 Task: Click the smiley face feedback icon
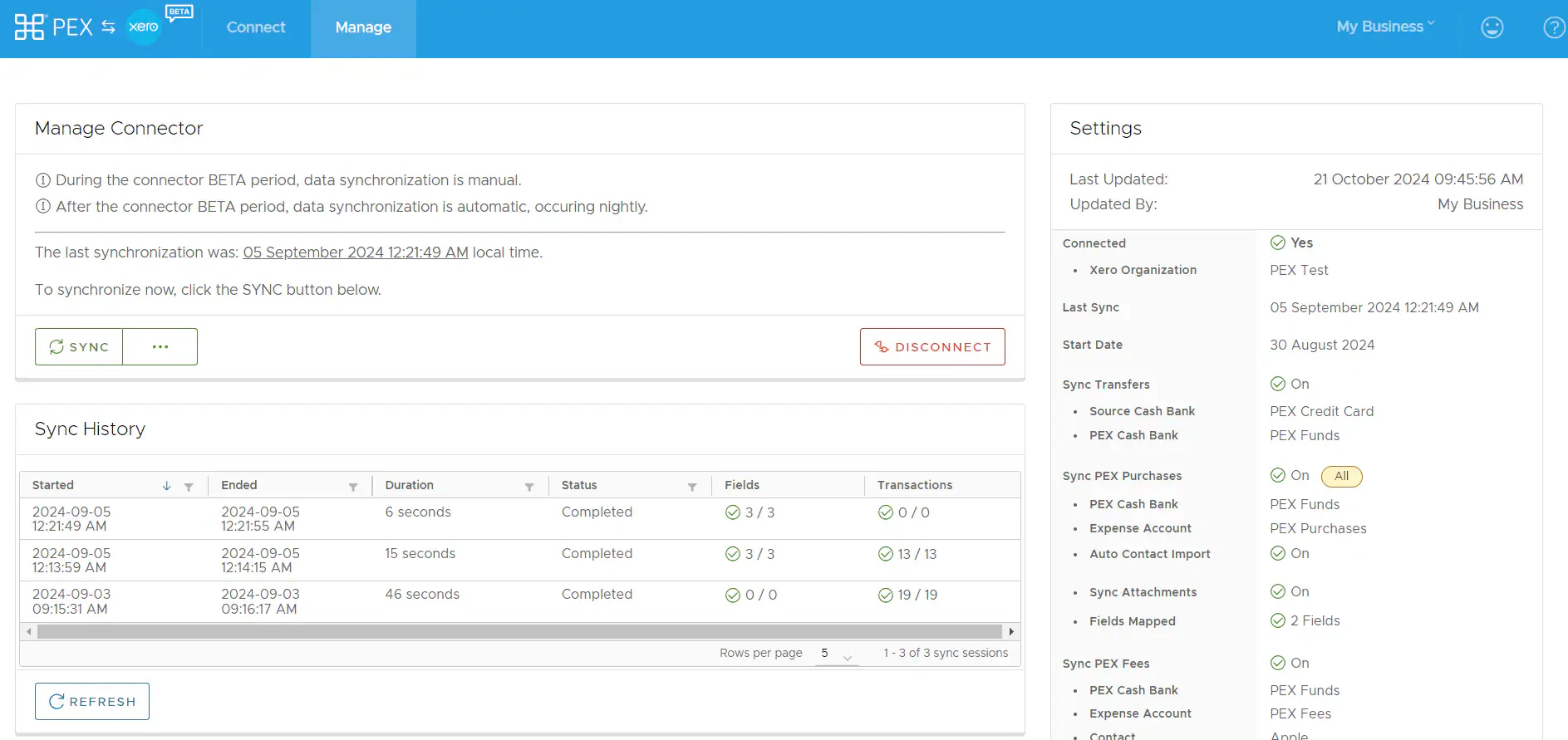pos(1492,27)
